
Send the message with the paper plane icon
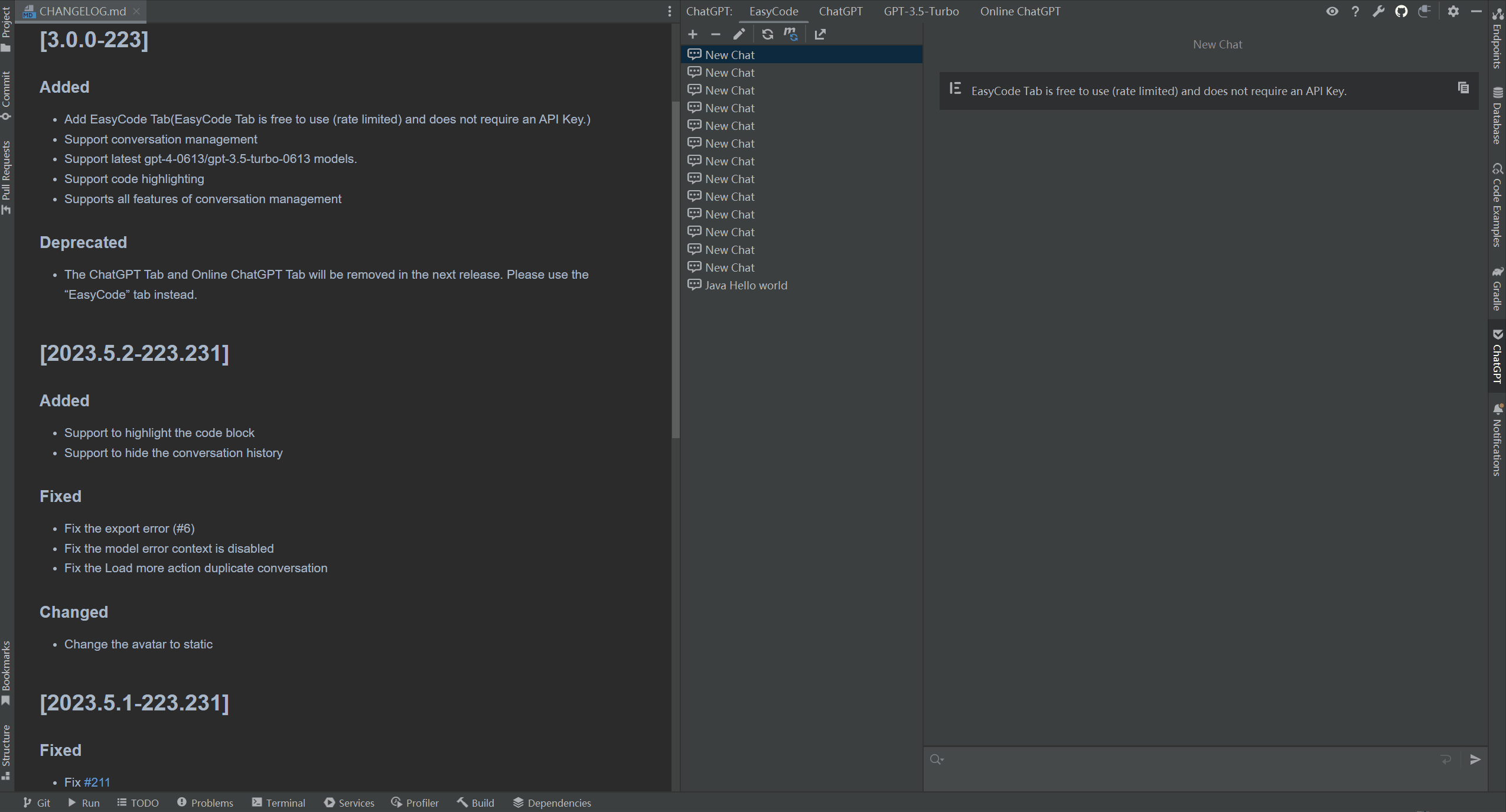click(x=1475, y=759)
